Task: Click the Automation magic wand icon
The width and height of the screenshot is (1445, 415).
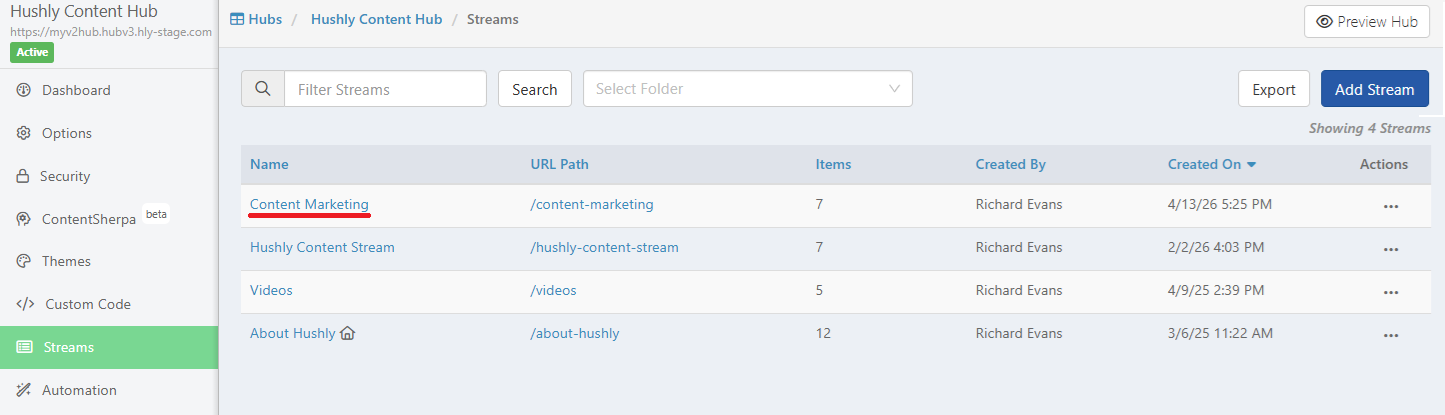Action: [24, 390]
